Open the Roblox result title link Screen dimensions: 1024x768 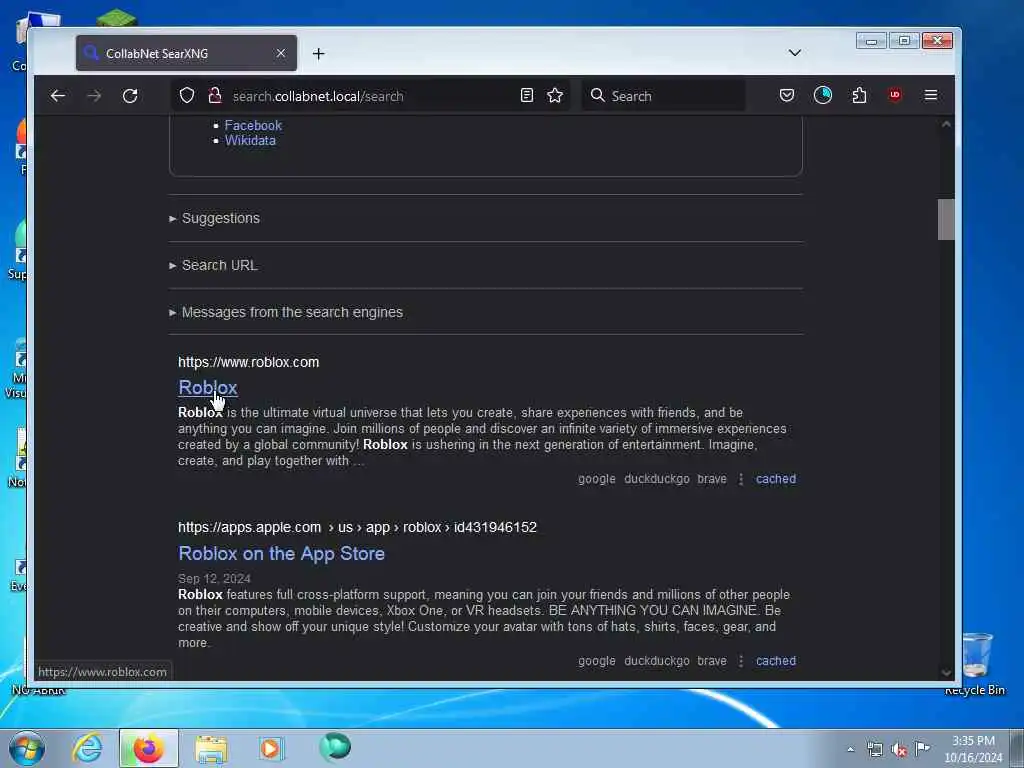(x=208, y=387)
